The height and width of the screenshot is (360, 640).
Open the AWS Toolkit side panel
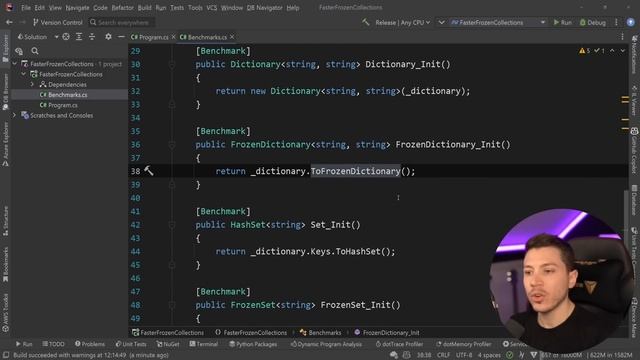pos(5,313)
